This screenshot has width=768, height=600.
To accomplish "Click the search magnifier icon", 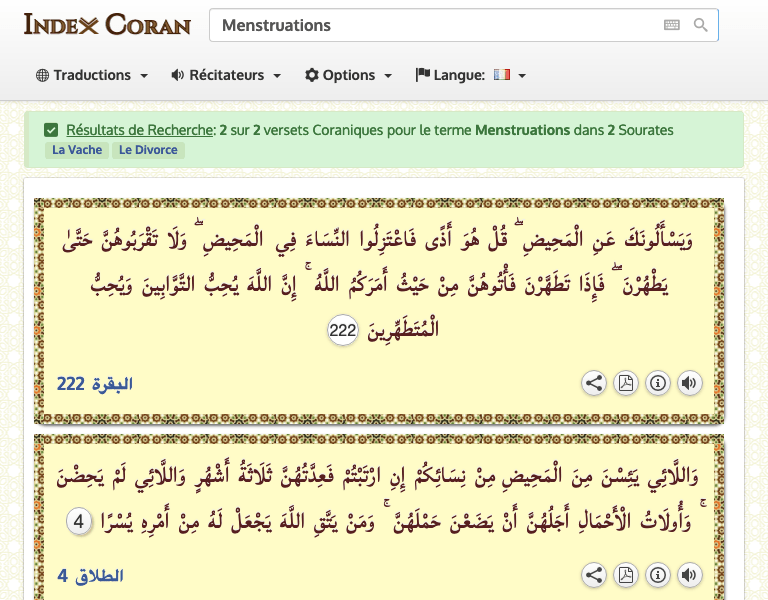I will [x=701, y=25].
